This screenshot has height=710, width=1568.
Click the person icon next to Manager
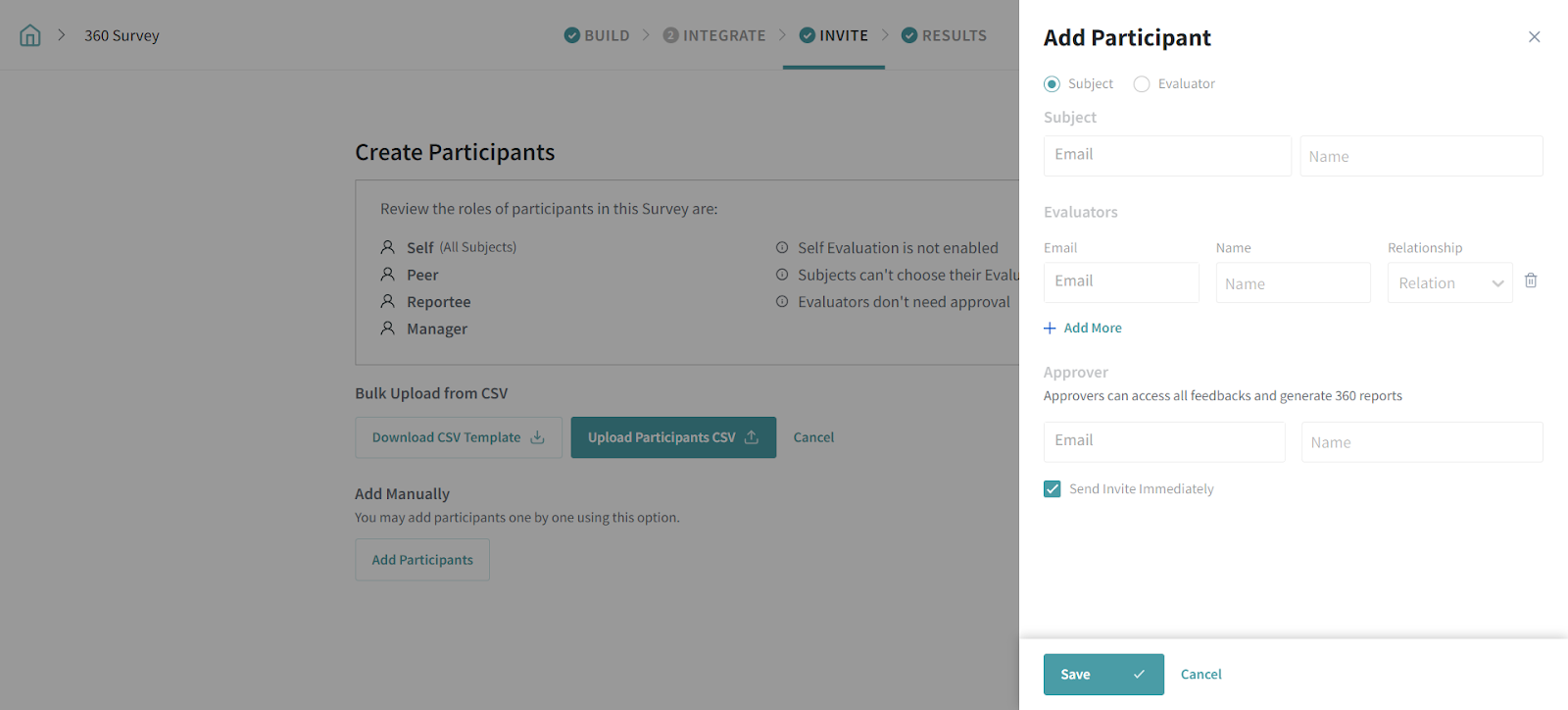pyautogui.click(x=388, y=329)
